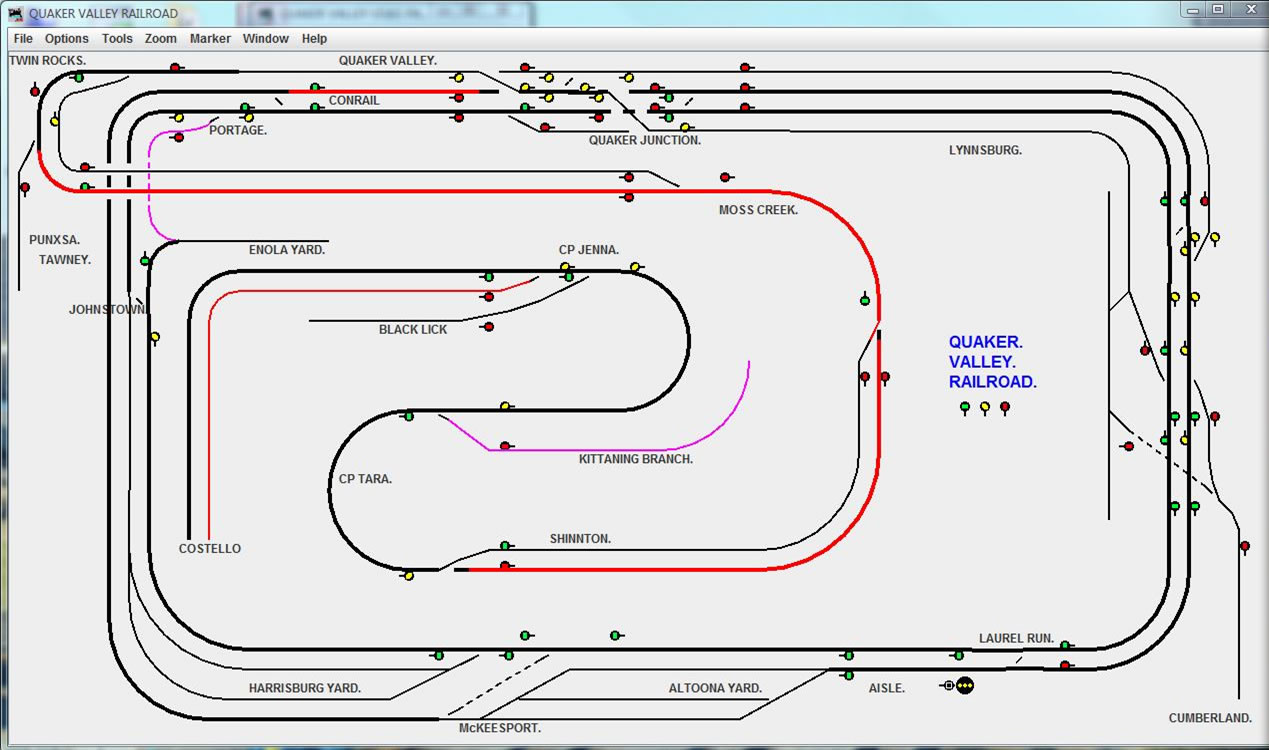Select the ALTOONA YARD label
The image size is (1269, 750).
(715, 689)
